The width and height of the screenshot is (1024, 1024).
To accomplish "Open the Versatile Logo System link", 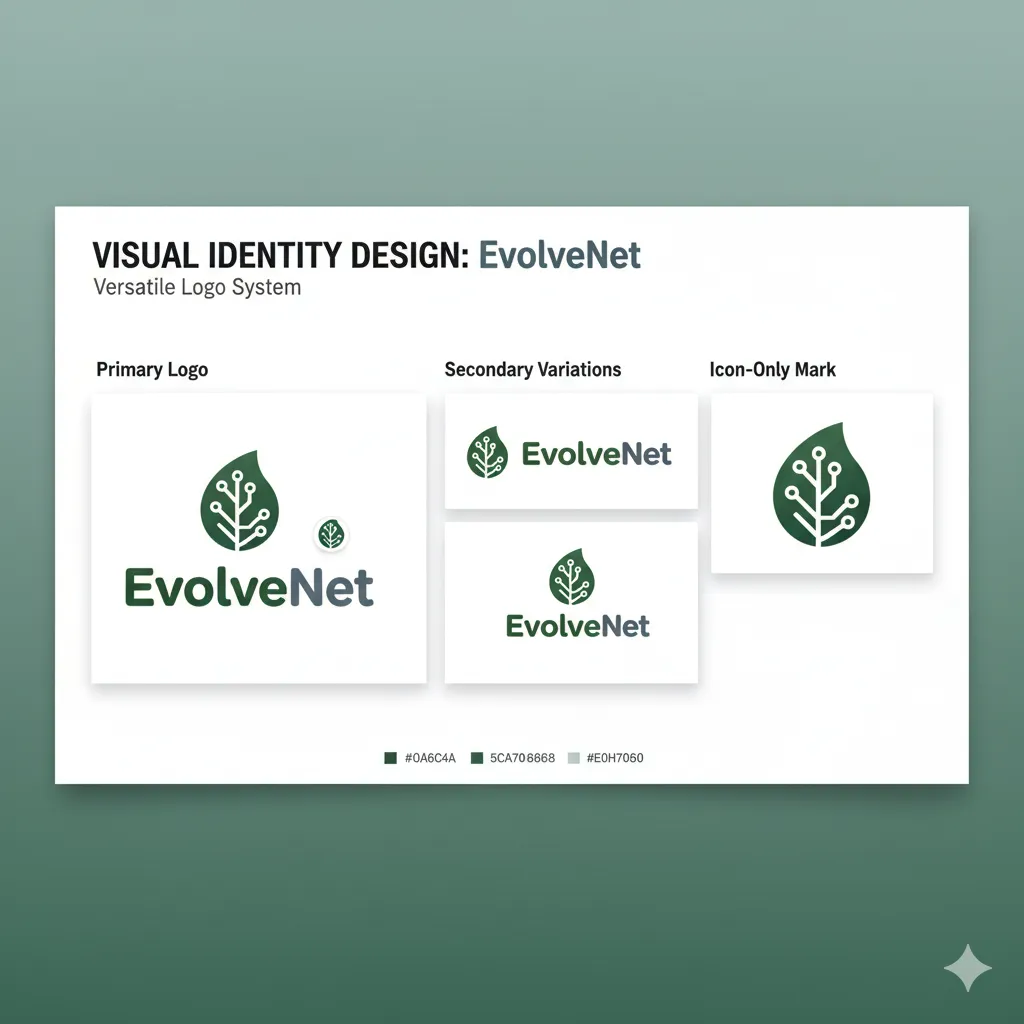I will (x=197, y=287).
